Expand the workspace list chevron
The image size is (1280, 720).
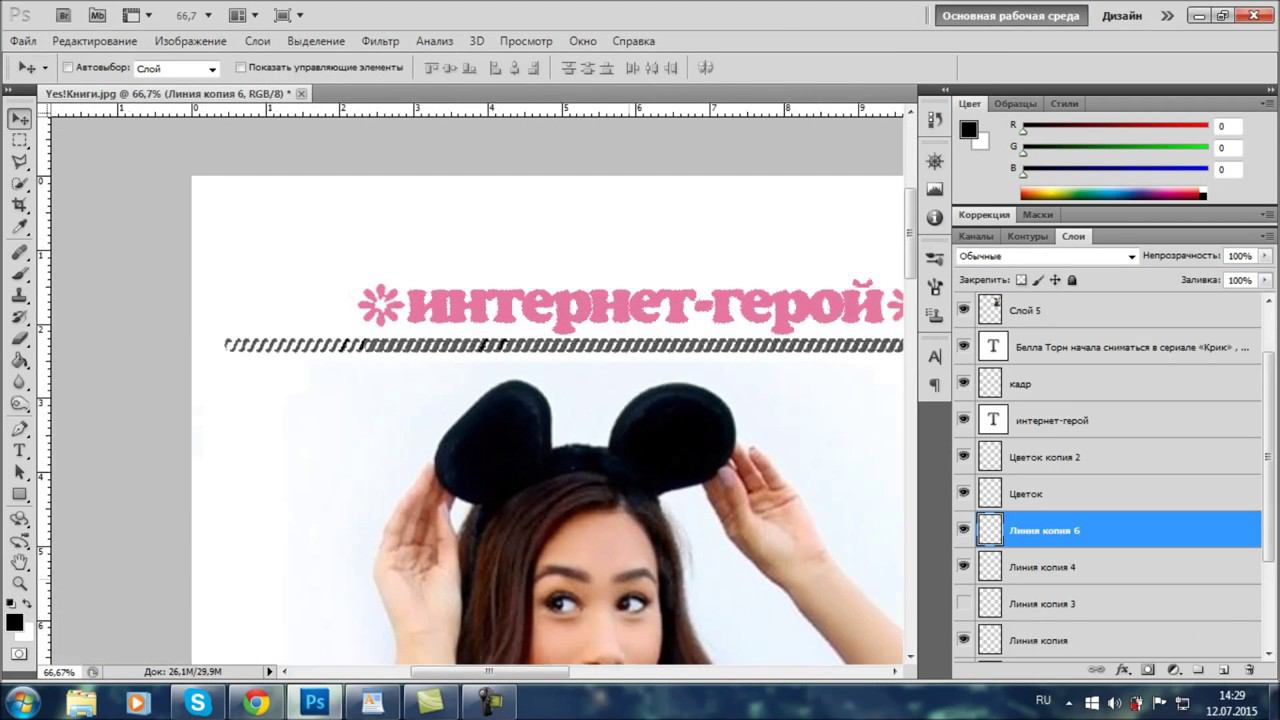1167,16
